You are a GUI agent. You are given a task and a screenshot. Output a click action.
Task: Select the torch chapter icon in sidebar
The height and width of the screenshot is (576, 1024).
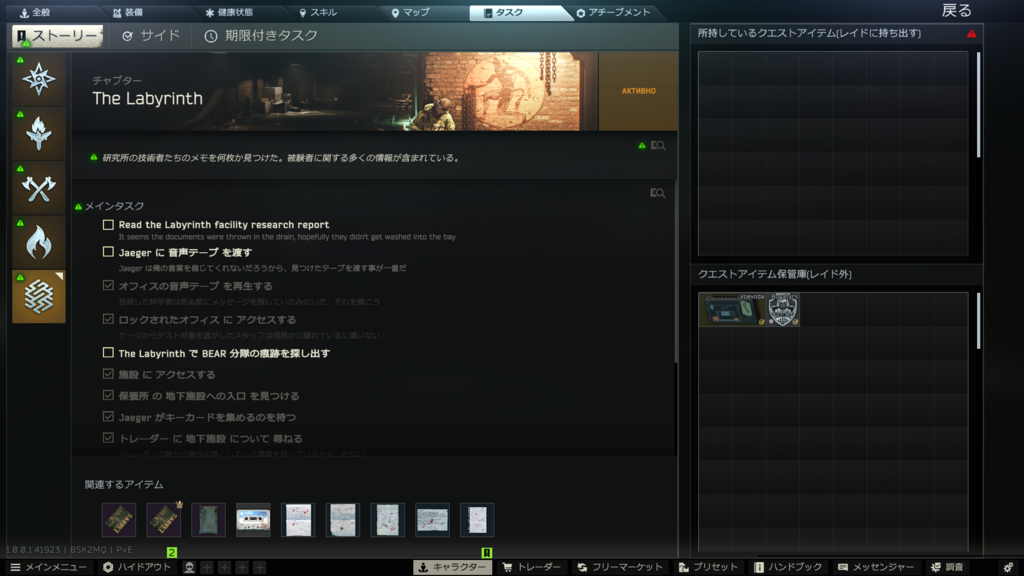click(39, 134)
